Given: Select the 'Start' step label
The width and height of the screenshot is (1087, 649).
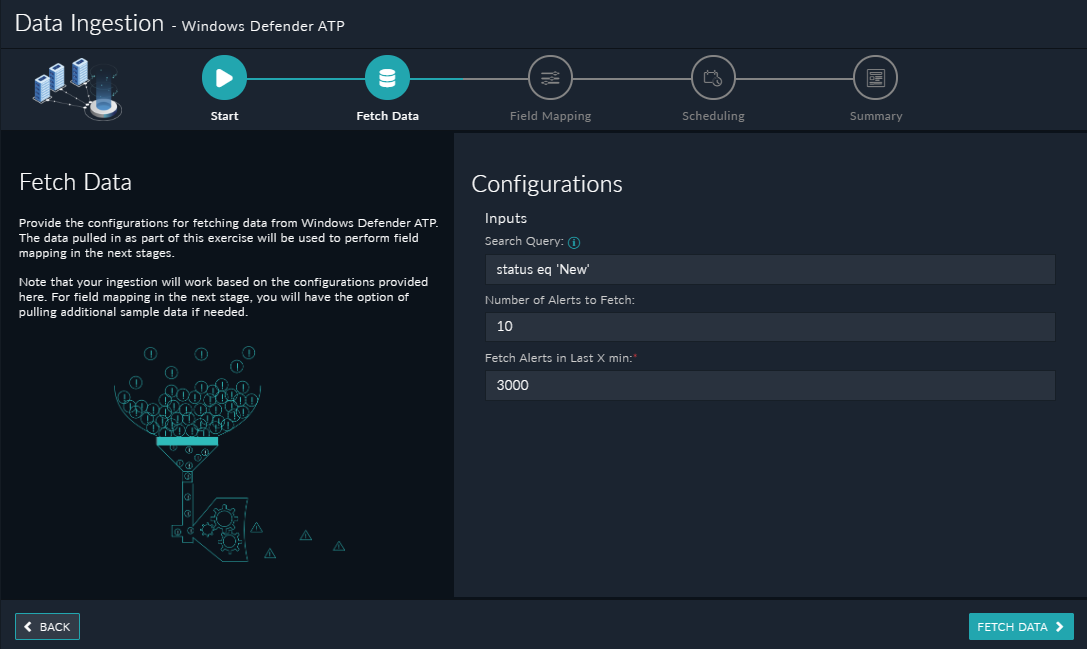Looking at the screenshot, I should coord(224,116).
